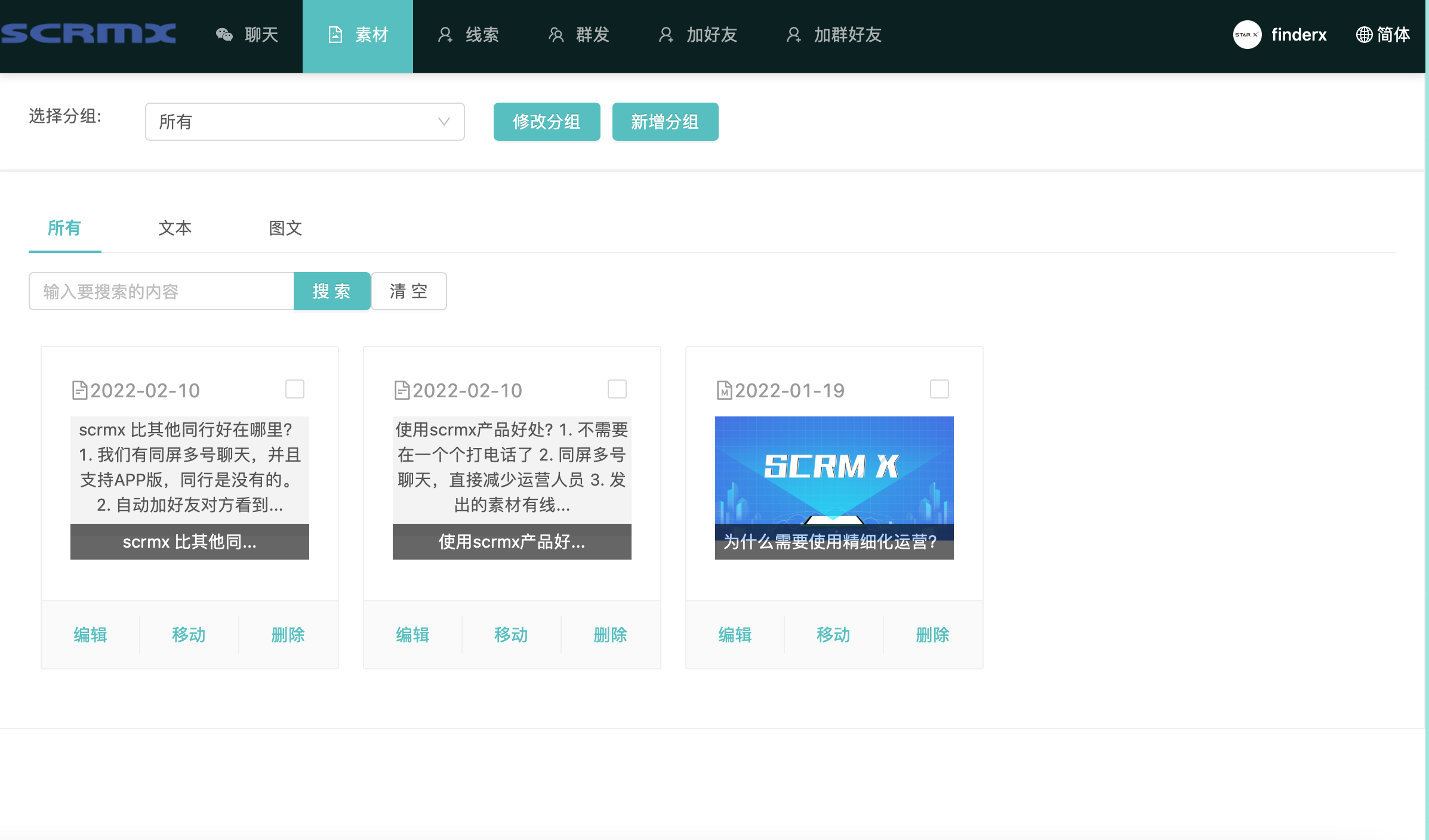
Task: Switch to the 图文 tab
Action: [285, 228]
